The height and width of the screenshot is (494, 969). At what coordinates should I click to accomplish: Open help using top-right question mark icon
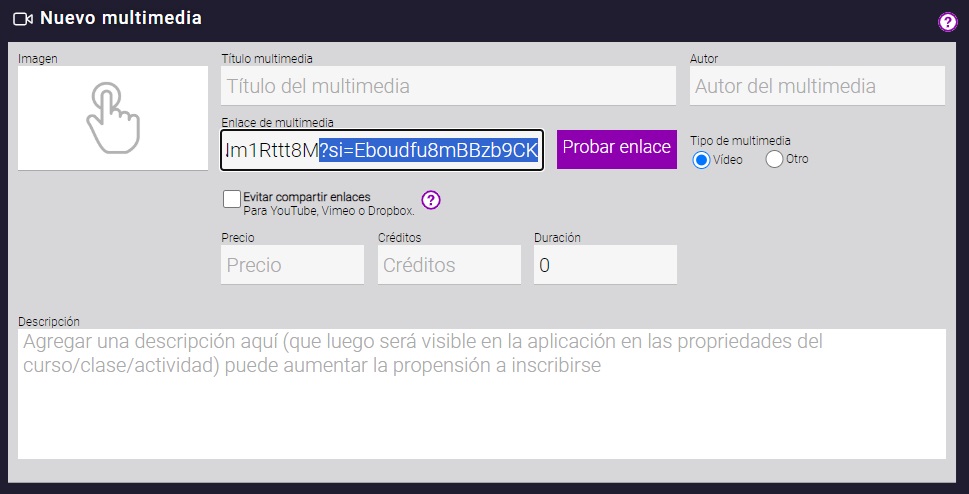947,22
